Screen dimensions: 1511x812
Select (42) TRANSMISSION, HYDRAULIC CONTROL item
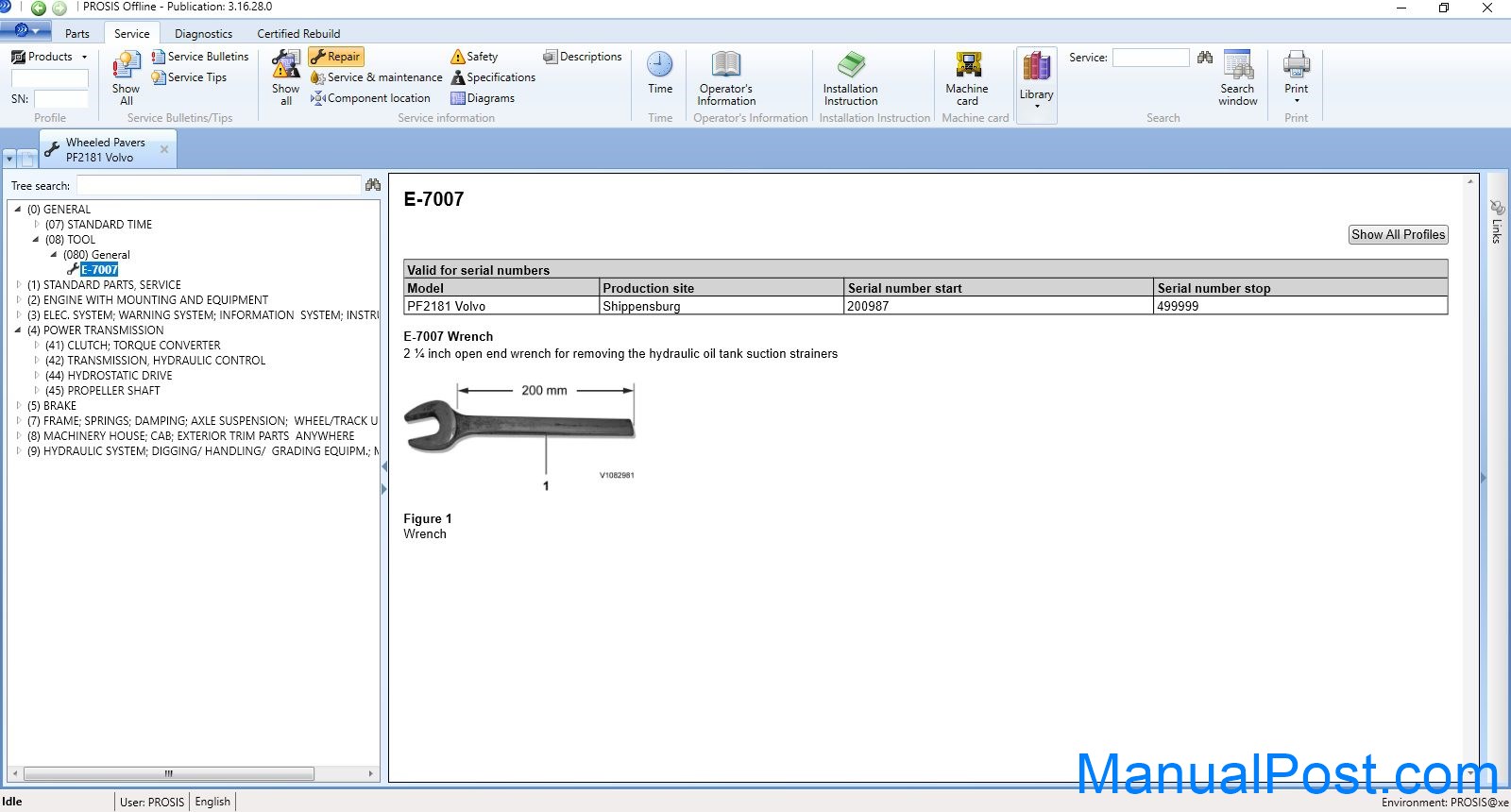(155, 361)
